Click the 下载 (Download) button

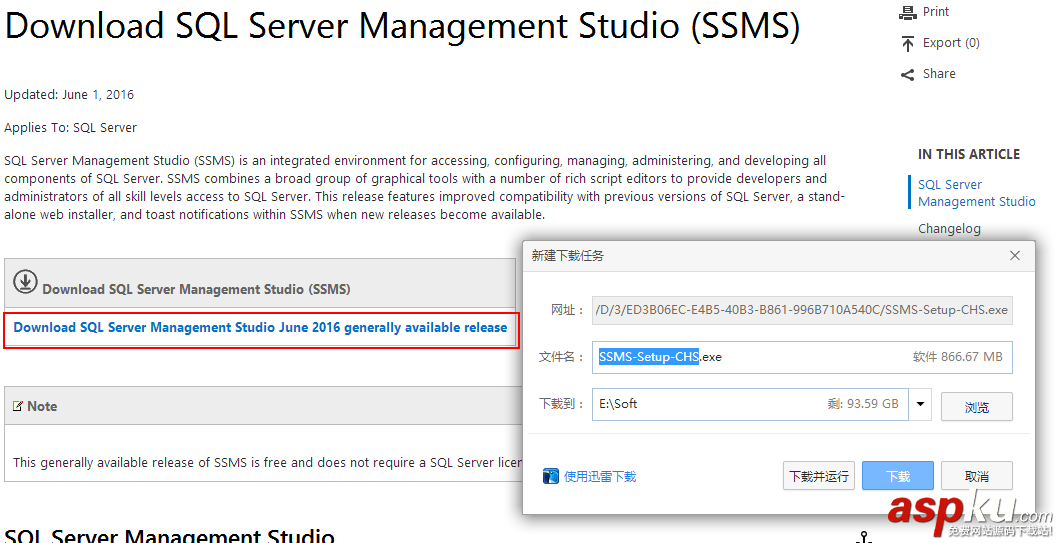tap(897, 476)
